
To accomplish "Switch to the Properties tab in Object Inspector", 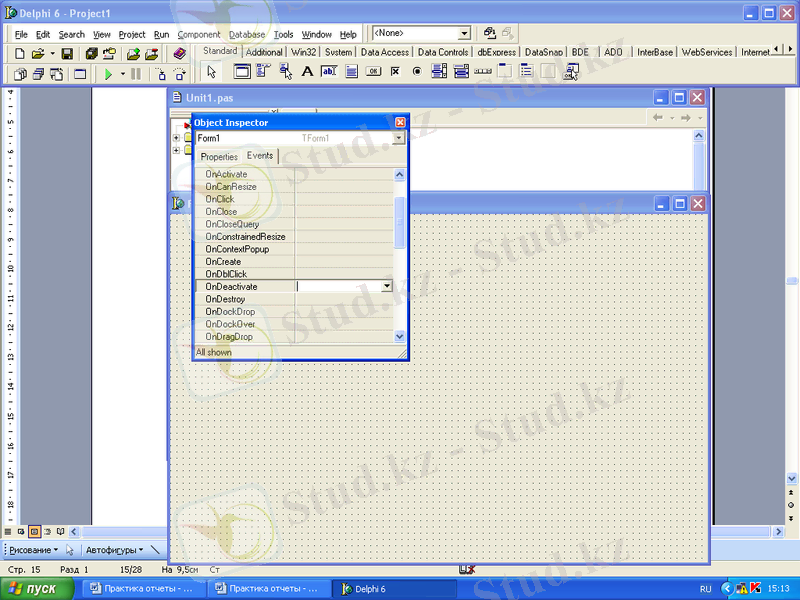I will coord(219,157).
